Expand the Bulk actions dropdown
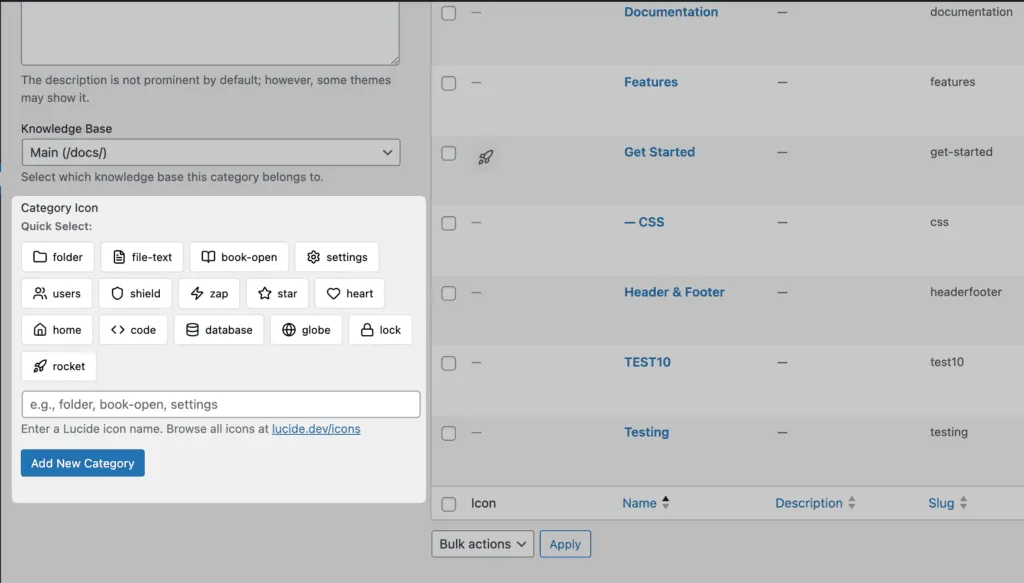 [x=484, y=544]
